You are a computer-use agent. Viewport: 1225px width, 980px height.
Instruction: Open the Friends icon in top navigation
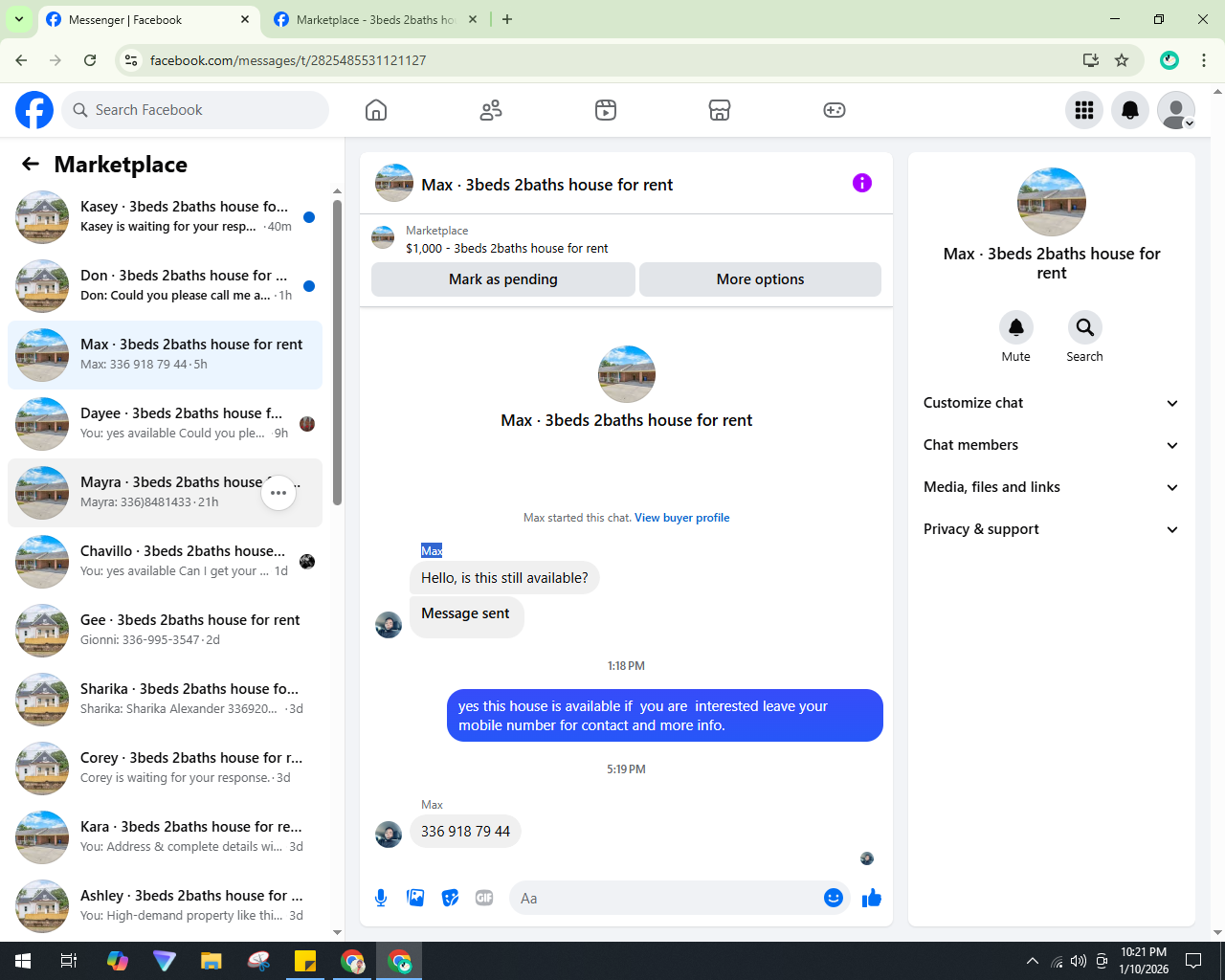pos(491,110)
